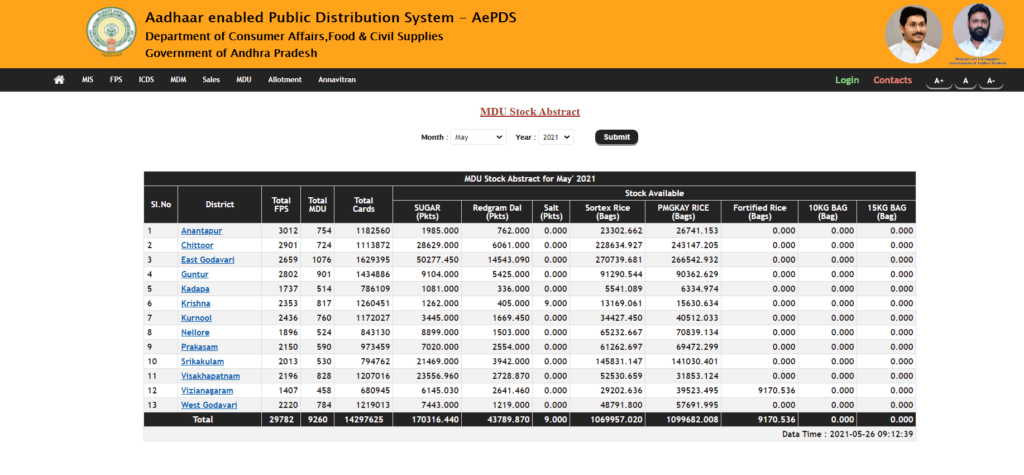Image resolution: width=1024 pixels, height=475 pixels.
Task: Click the 15KG BAG column header
Action: click(x=886, y=212)
